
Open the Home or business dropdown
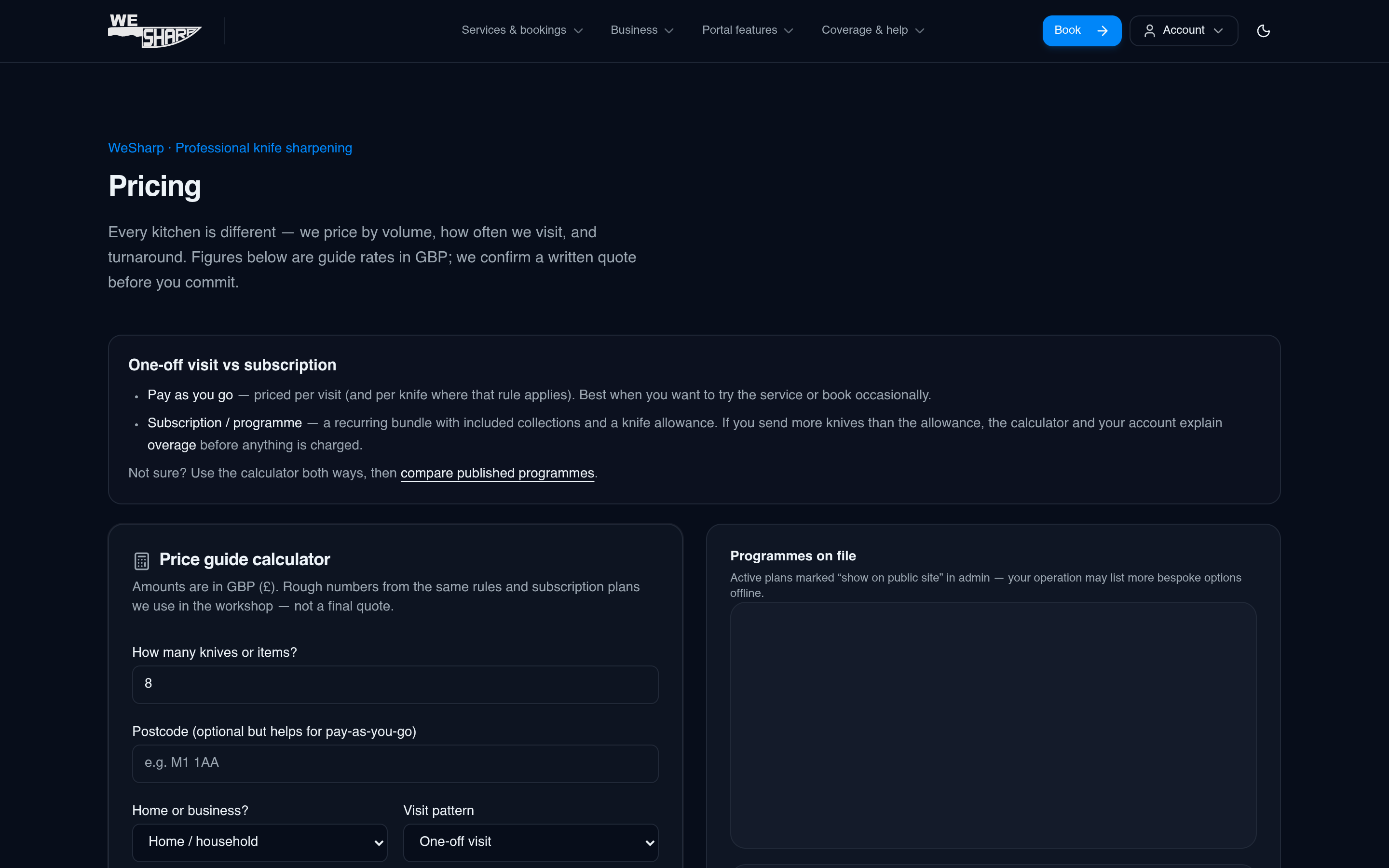pos(259,842)
